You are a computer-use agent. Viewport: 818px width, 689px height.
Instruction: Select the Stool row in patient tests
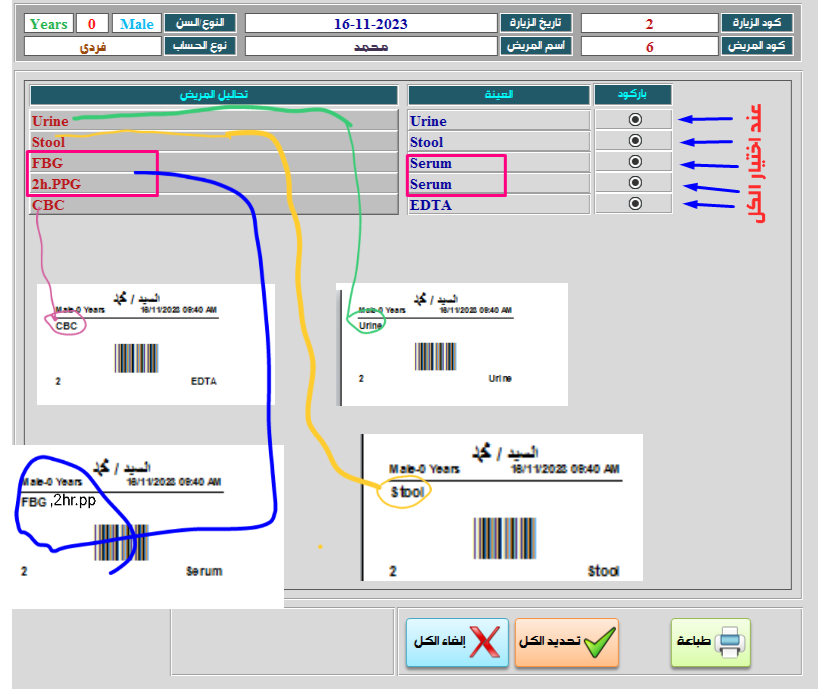(x=214, y=141)
